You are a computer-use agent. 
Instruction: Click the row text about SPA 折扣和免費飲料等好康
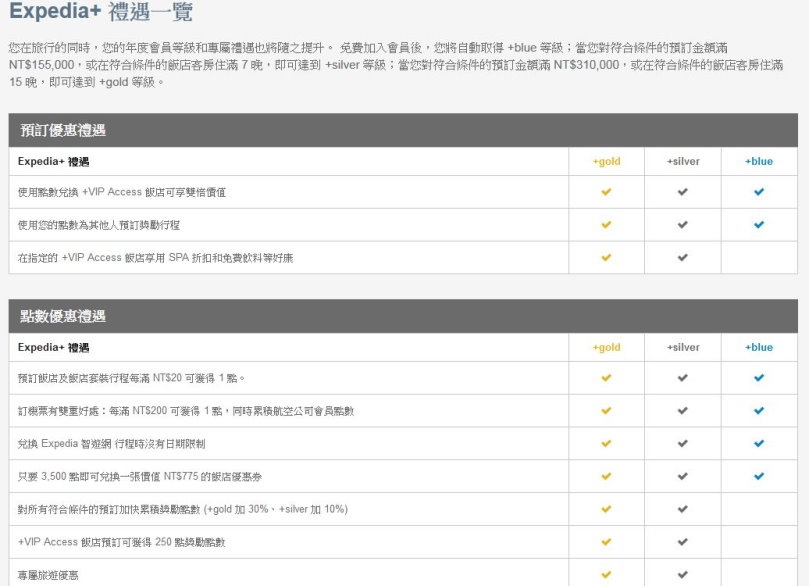click(155, 258)
